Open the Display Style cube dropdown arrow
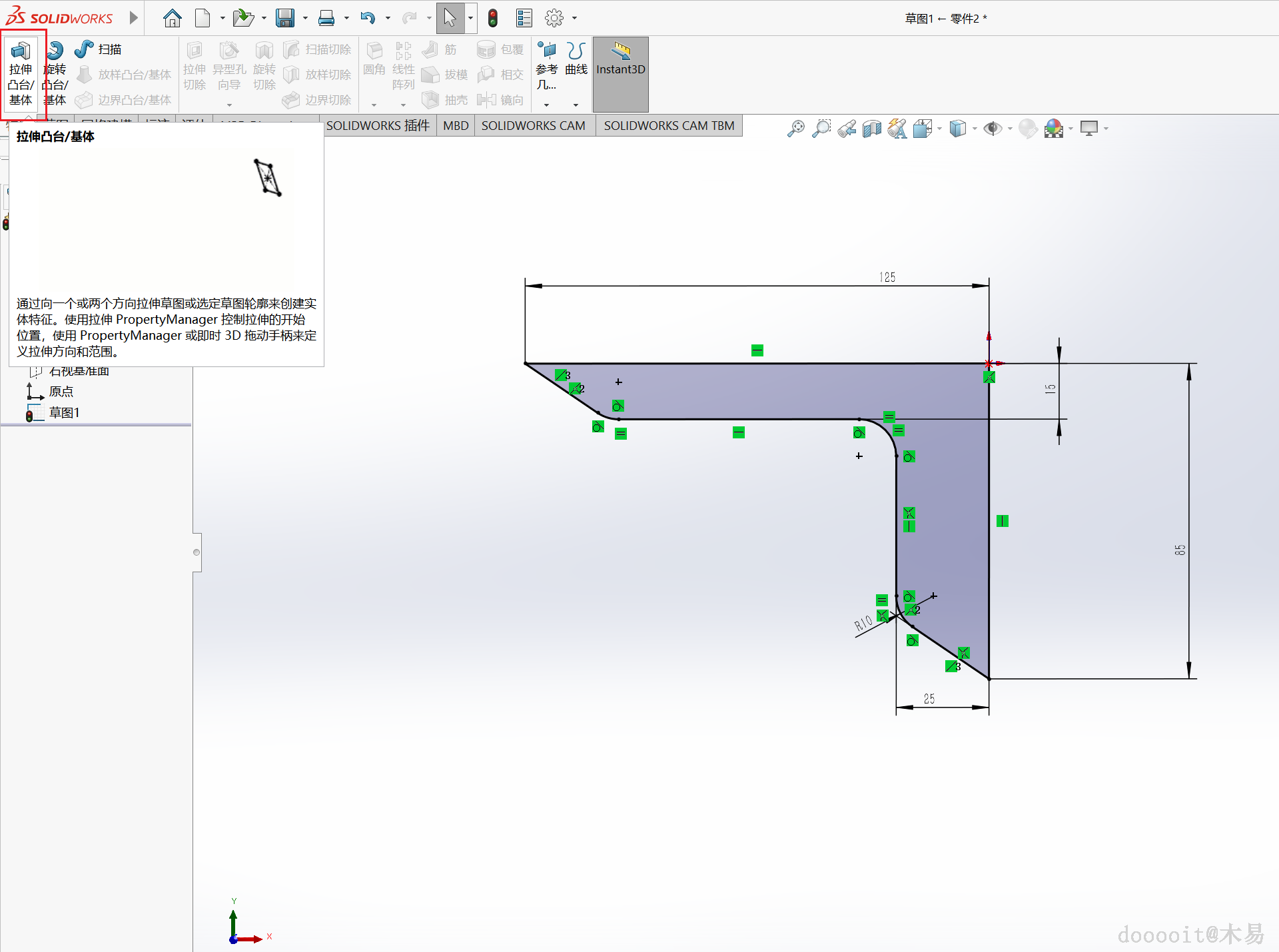The image size is (1279, 952). [x=975, y=129]
